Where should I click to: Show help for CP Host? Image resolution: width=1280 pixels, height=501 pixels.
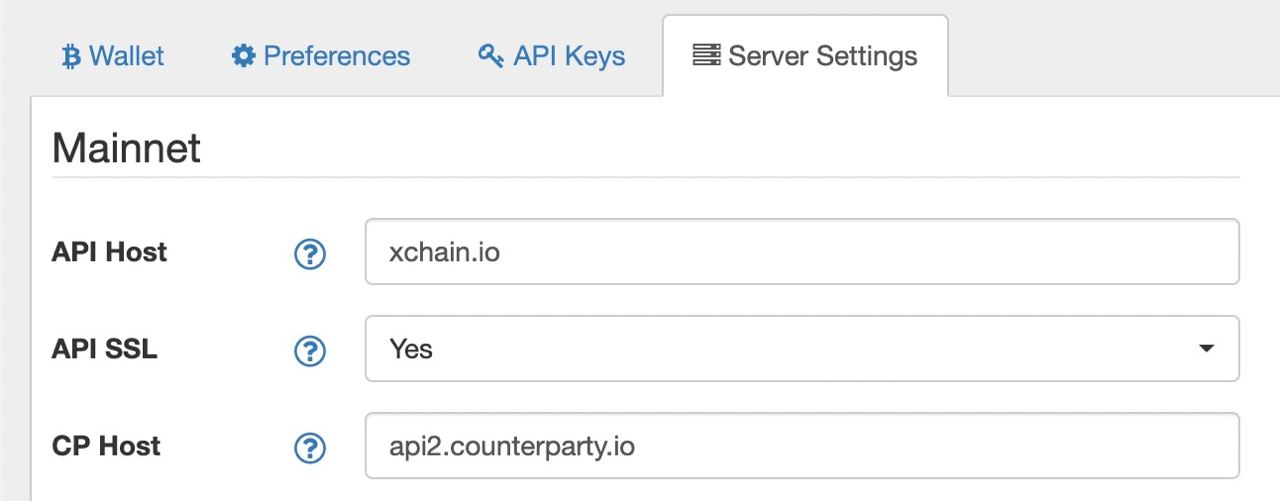pos(310,446)
